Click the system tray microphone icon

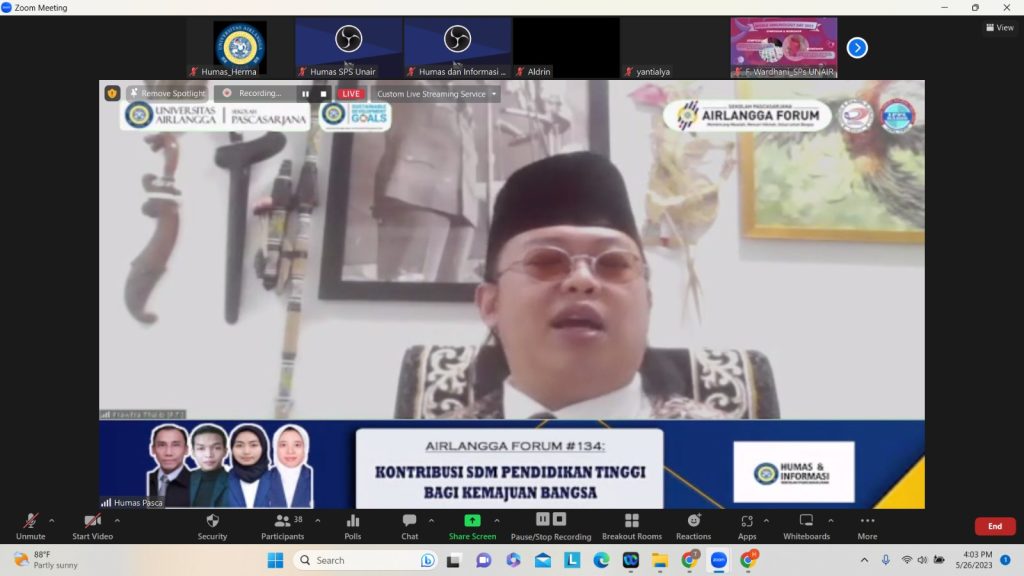tap(886, 560)
